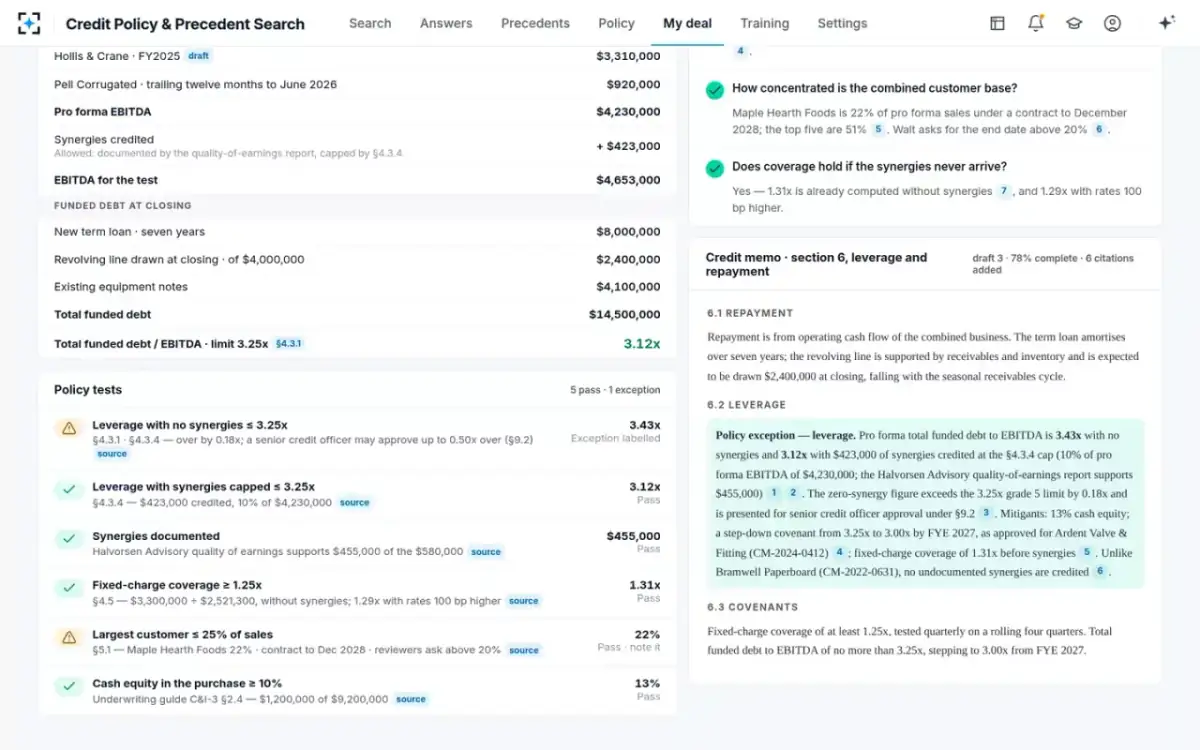Go to the Precedents tab
The height and width of the screenshot is (750, 1200).
click(535, 23)
